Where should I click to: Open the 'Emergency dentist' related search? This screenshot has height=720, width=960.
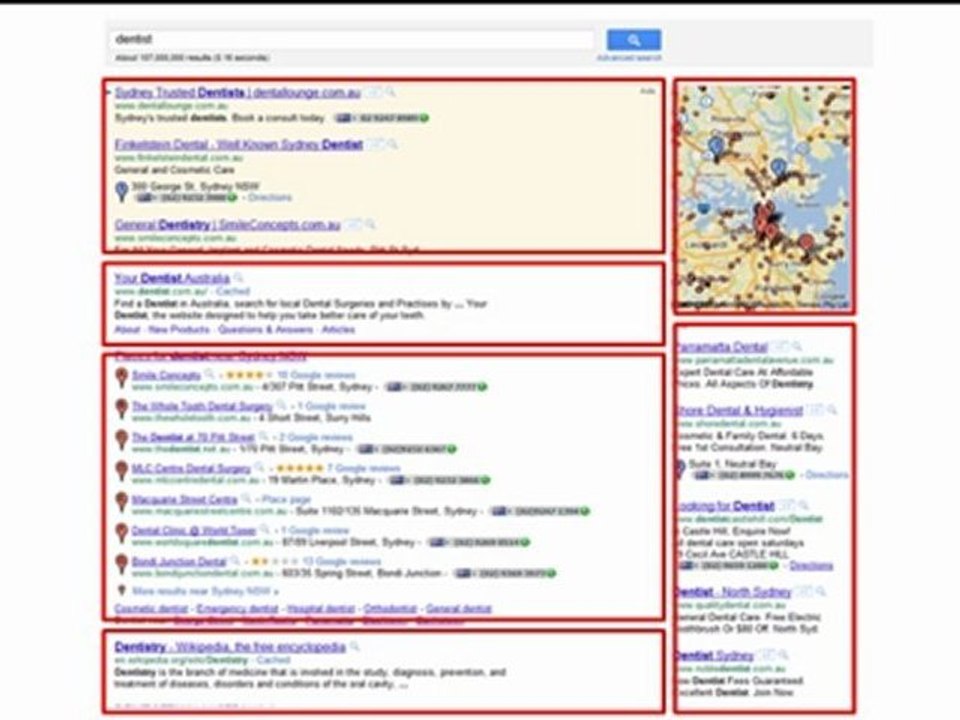(x=237, y=609)
